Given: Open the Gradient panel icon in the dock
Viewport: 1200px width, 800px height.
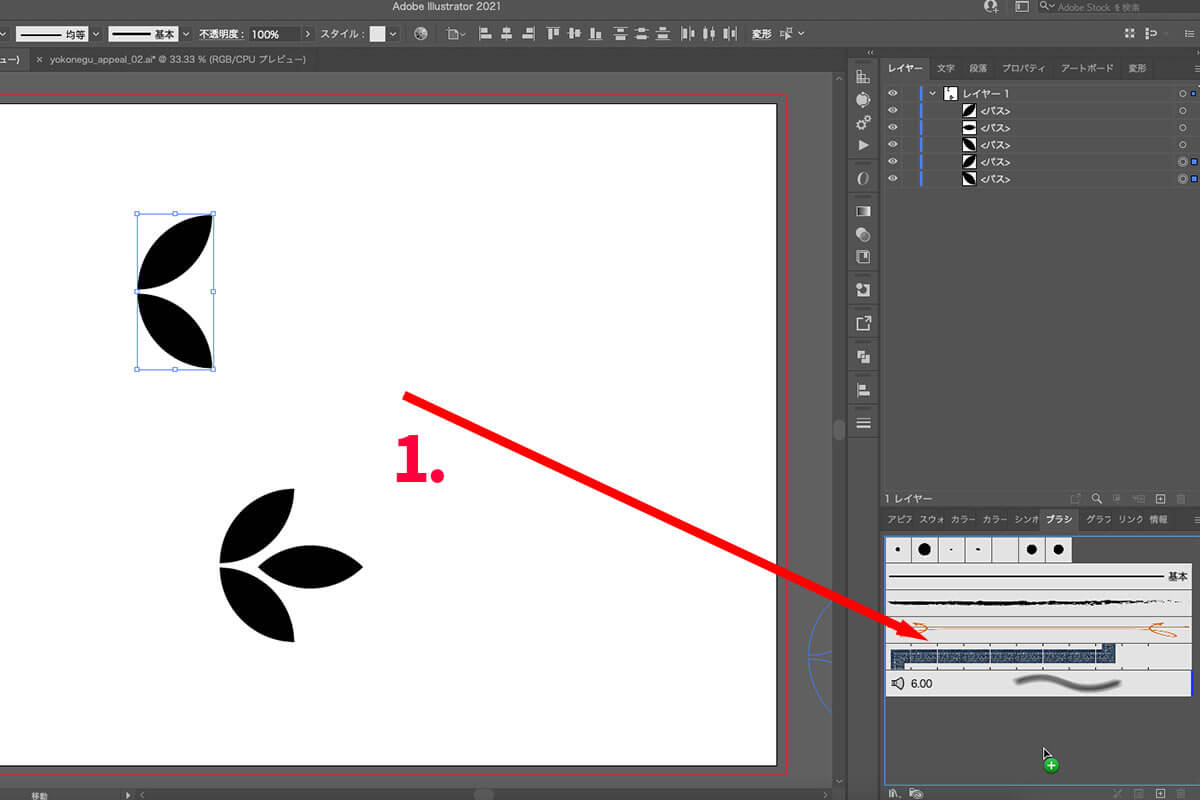Looking at the screenshot, I should click(863, 211).
